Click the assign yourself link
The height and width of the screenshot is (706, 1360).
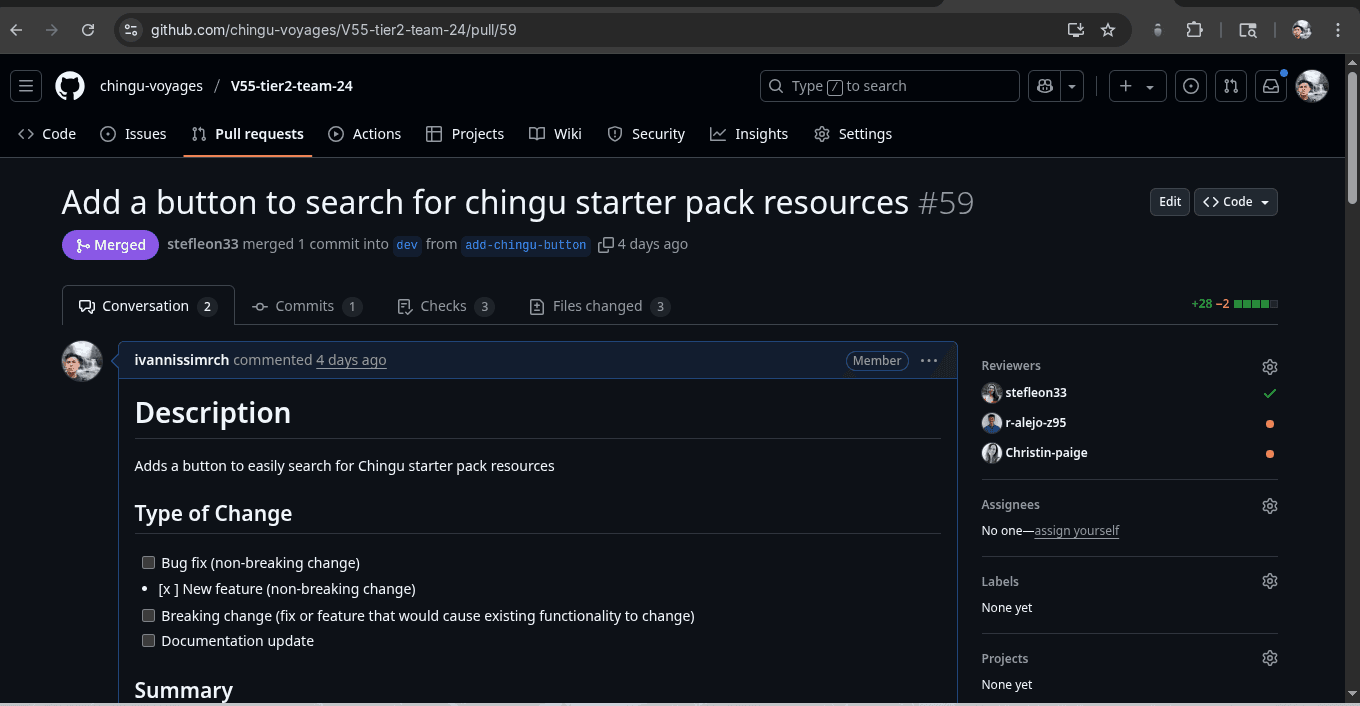point(1076,531)
